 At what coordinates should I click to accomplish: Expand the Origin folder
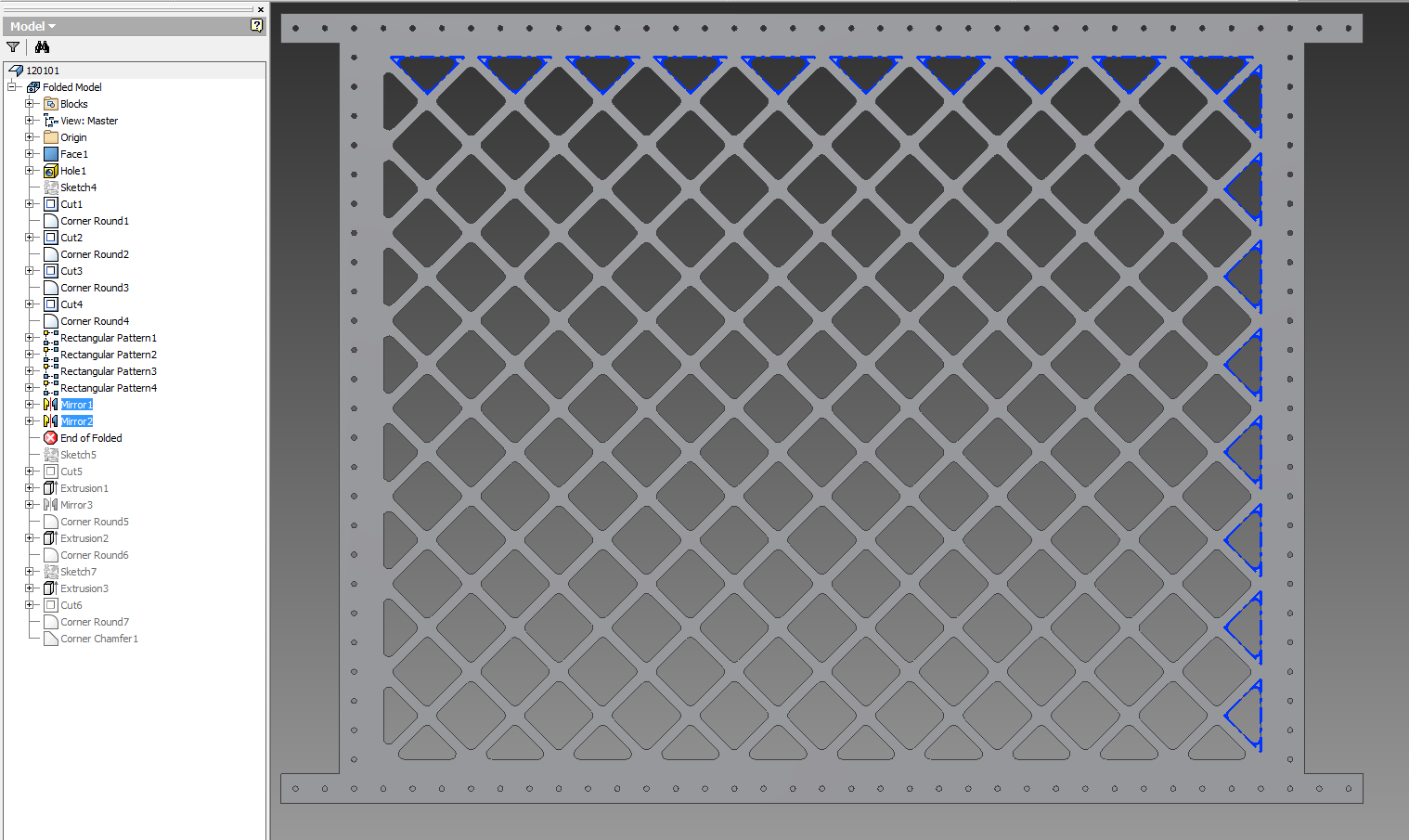tap(30, 137)
